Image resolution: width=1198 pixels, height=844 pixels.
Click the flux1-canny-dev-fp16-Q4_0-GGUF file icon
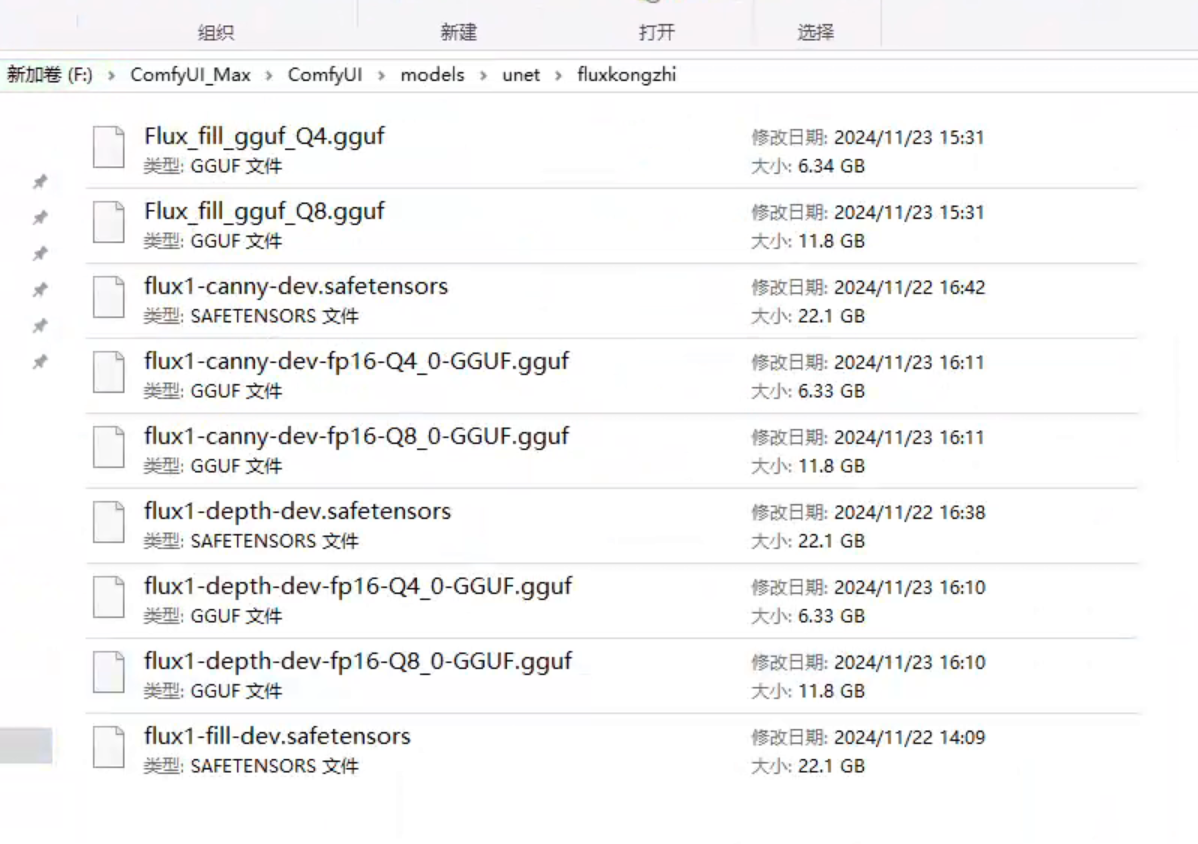[x=109, y=373]
